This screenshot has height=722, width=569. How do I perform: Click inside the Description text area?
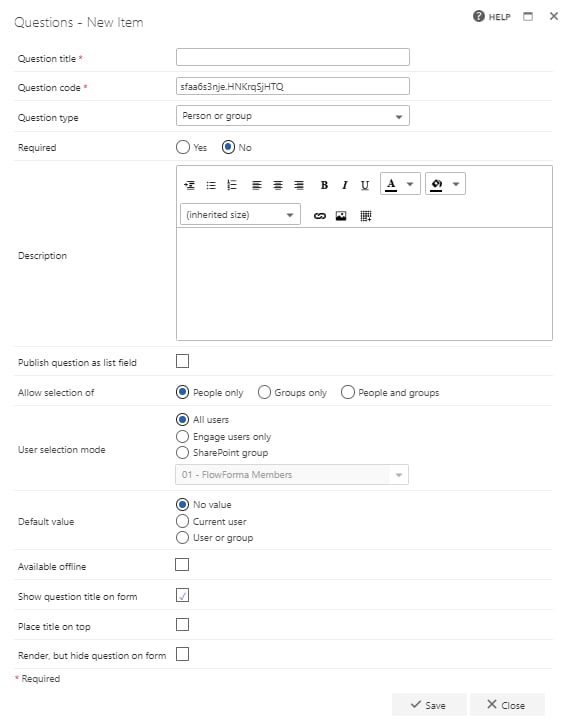click(364, 284)
